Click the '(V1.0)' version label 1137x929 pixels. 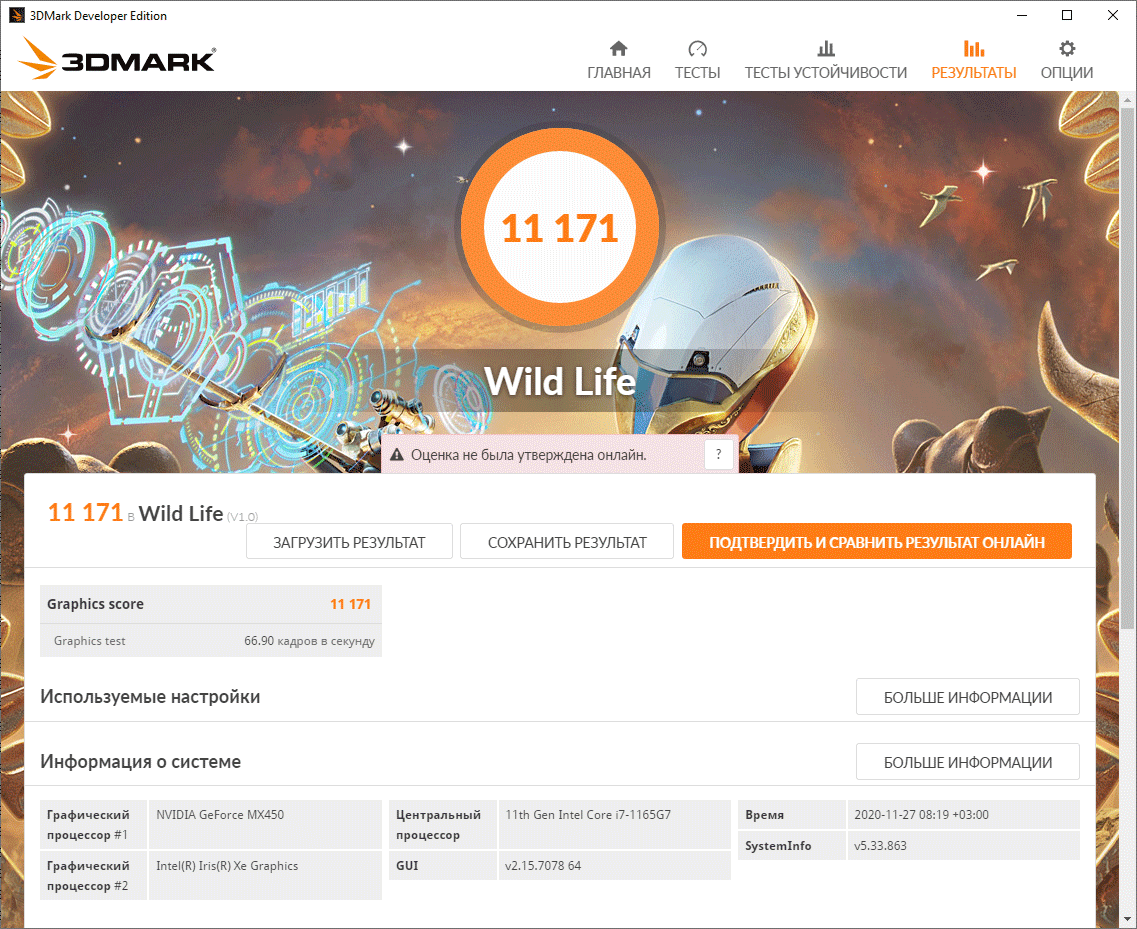tap(242, 517)
